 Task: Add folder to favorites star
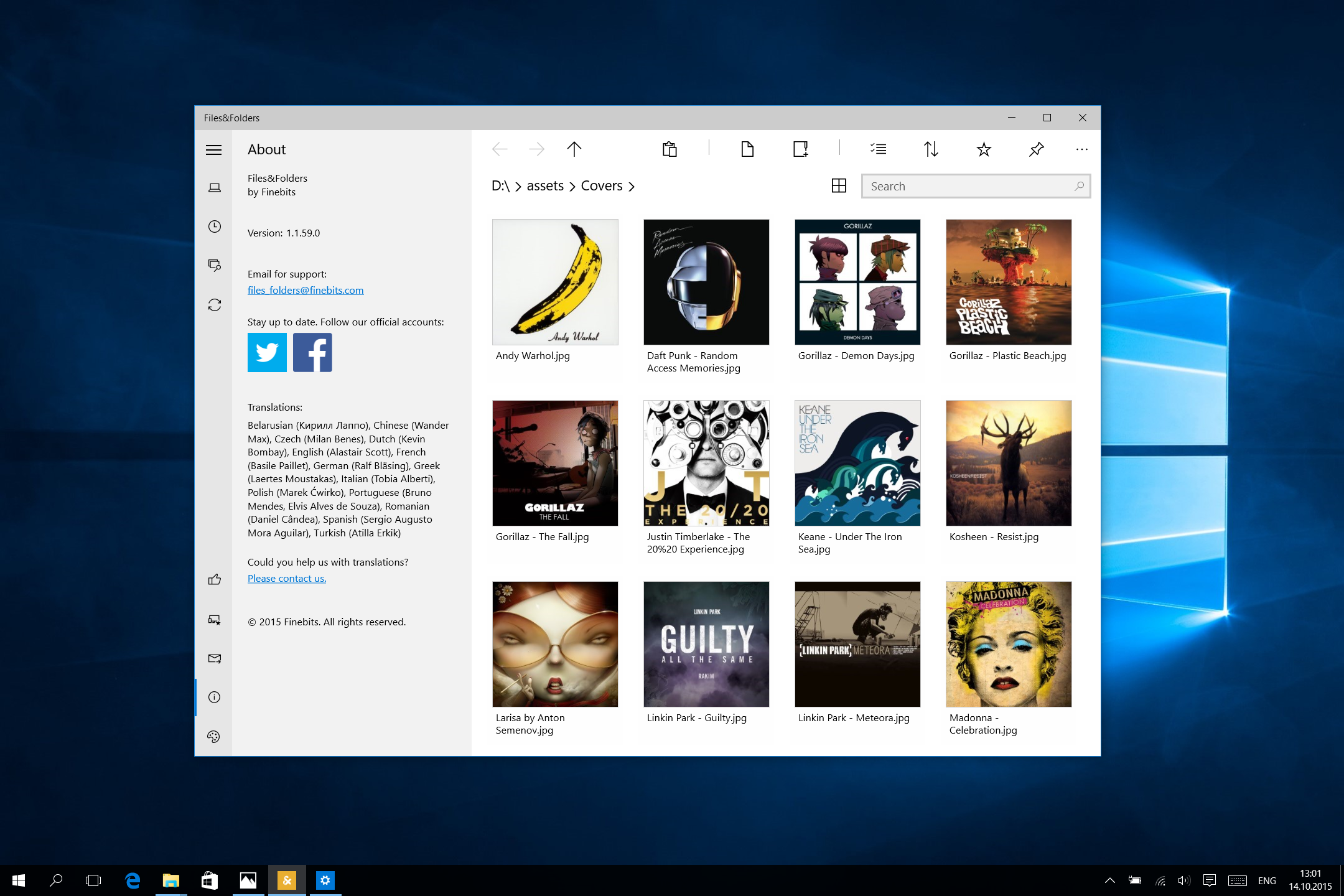pos(984,149)
